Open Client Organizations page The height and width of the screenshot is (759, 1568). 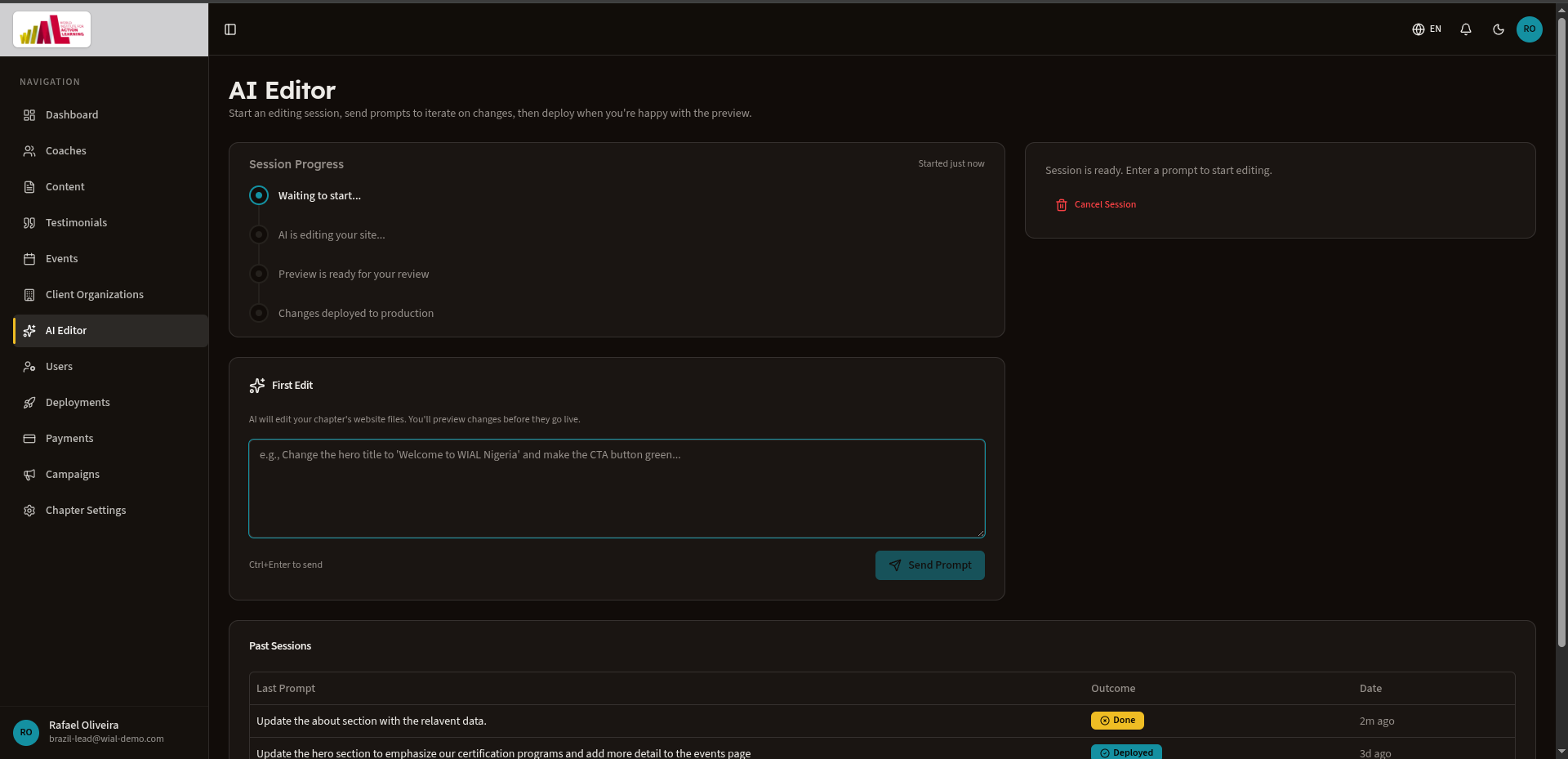point(110,295)
